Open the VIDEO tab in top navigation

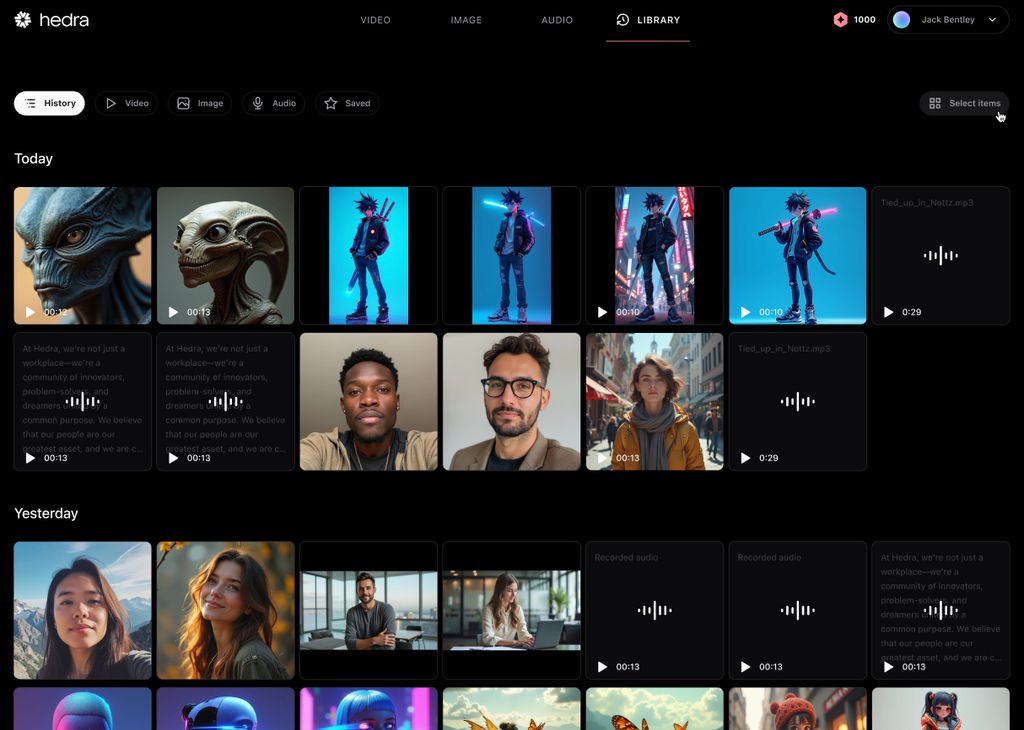375,20
